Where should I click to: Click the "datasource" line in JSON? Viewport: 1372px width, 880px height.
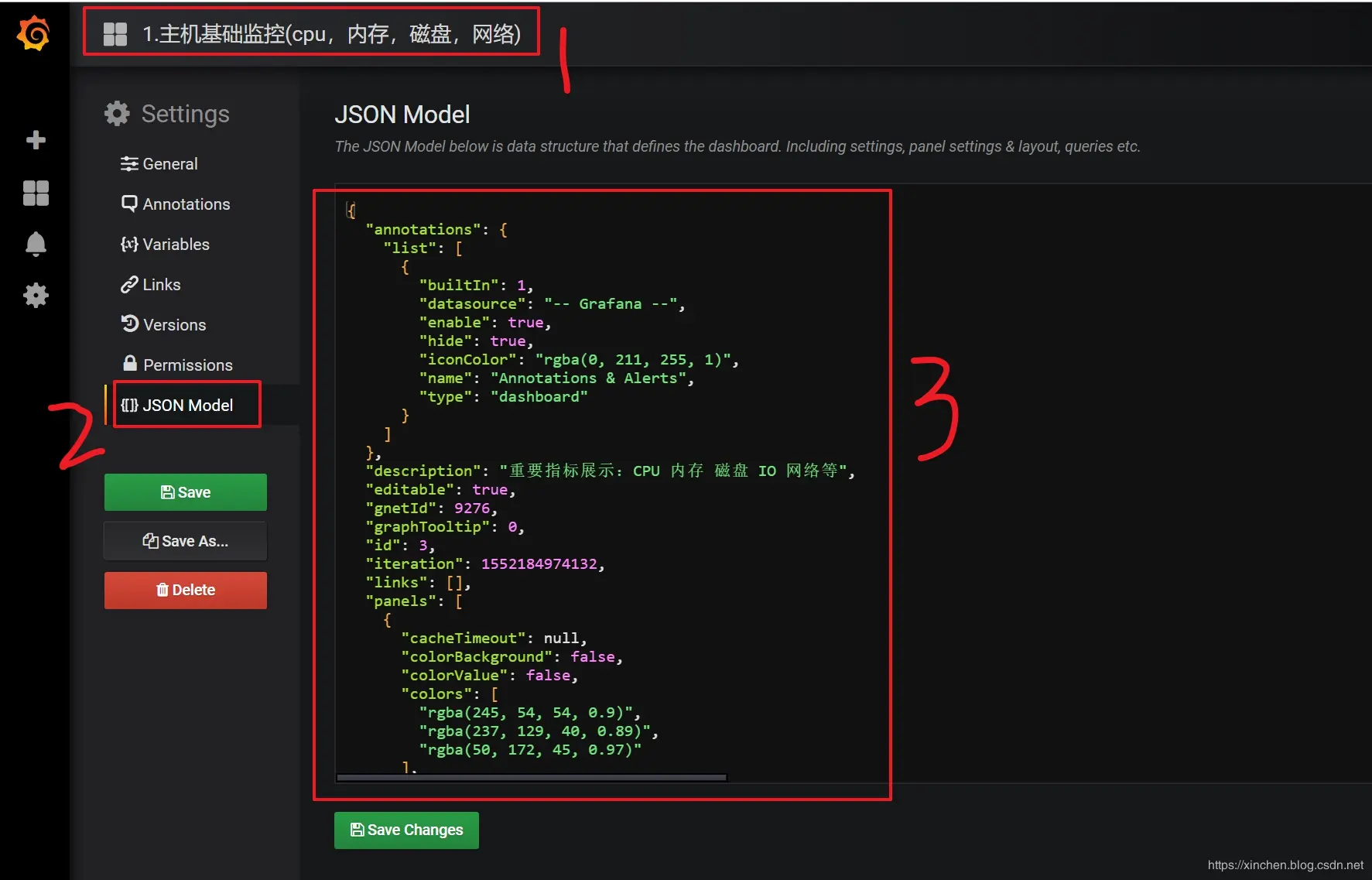click(x=552, y=303)
